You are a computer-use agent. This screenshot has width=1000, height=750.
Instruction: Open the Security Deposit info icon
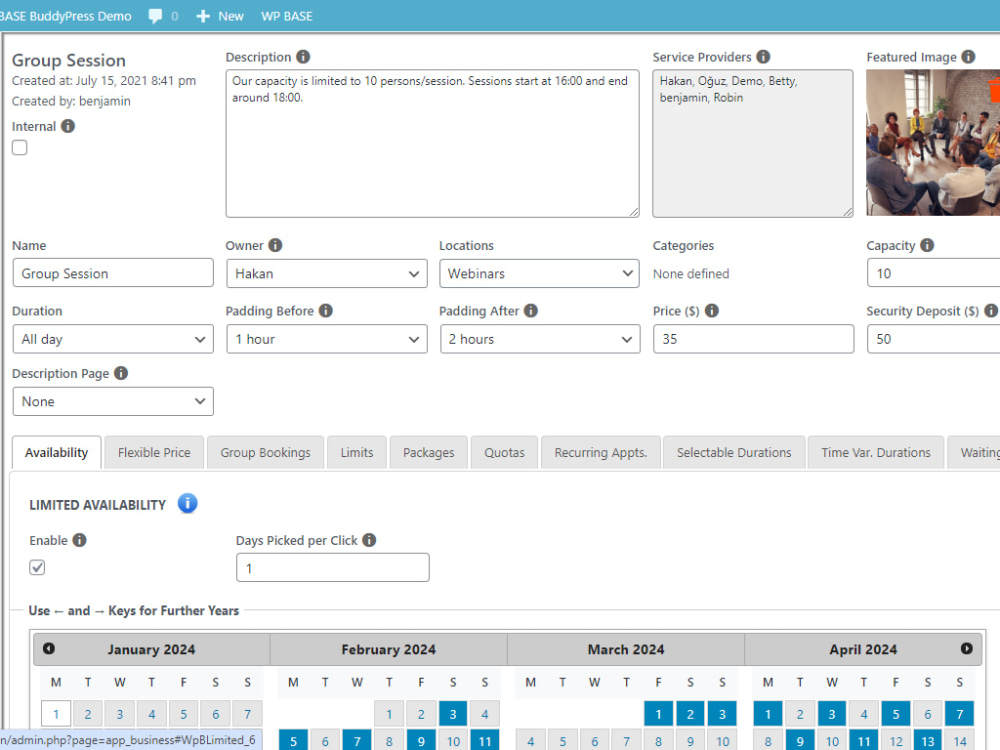click(x=991, y=311)
